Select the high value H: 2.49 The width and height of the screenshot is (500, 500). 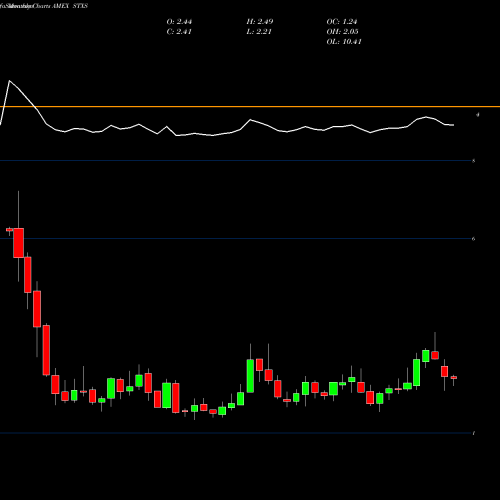tap(260, 22)
